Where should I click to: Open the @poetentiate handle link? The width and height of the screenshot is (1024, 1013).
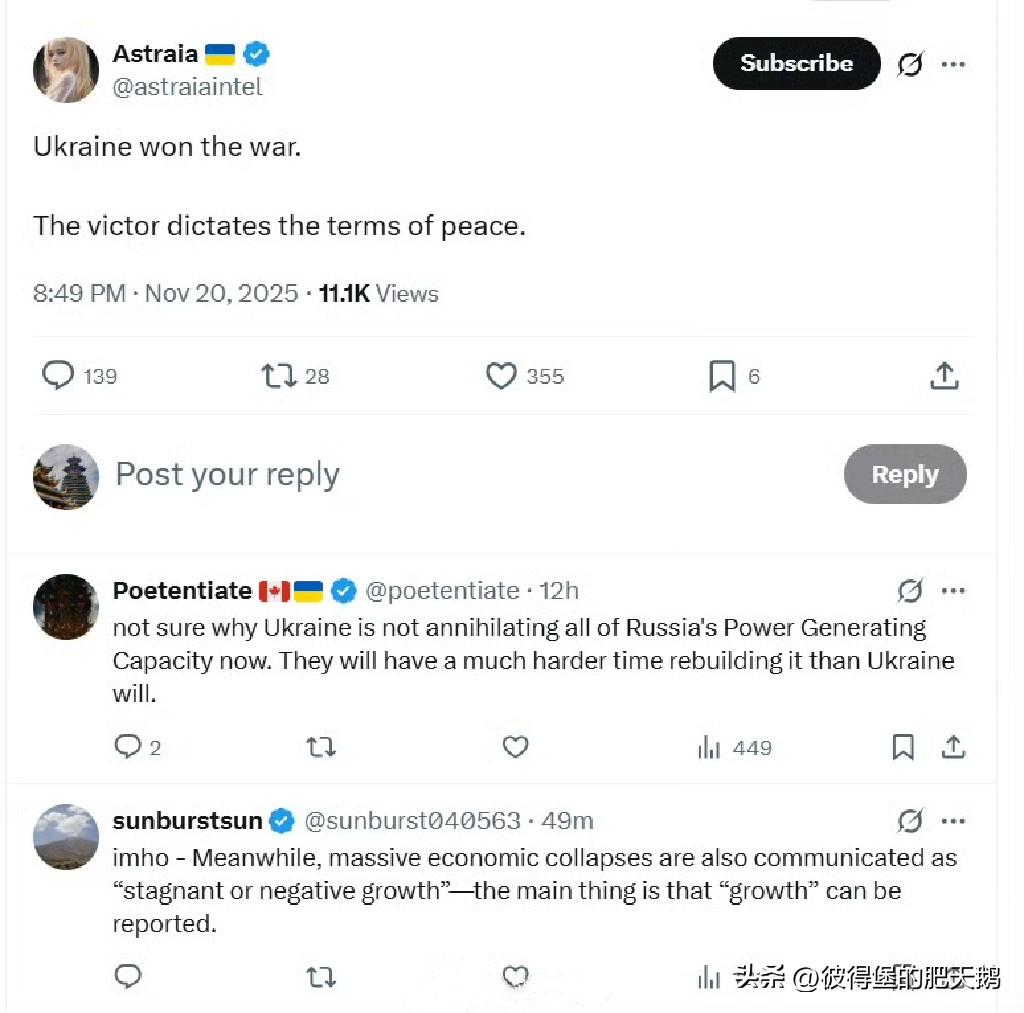[x=442, y=591]
